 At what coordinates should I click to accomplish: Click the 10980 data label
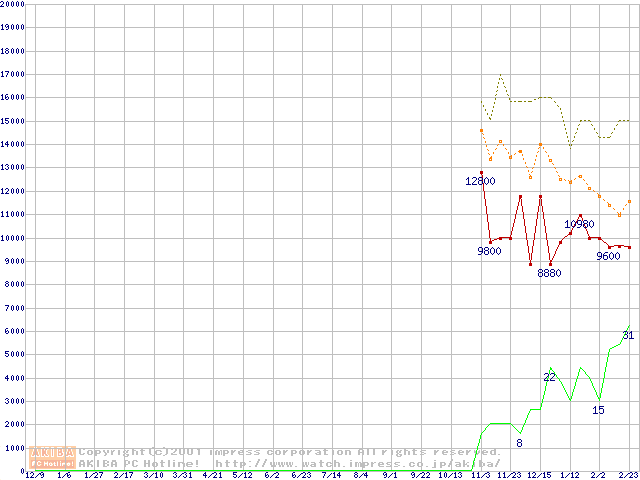(579, 224)
